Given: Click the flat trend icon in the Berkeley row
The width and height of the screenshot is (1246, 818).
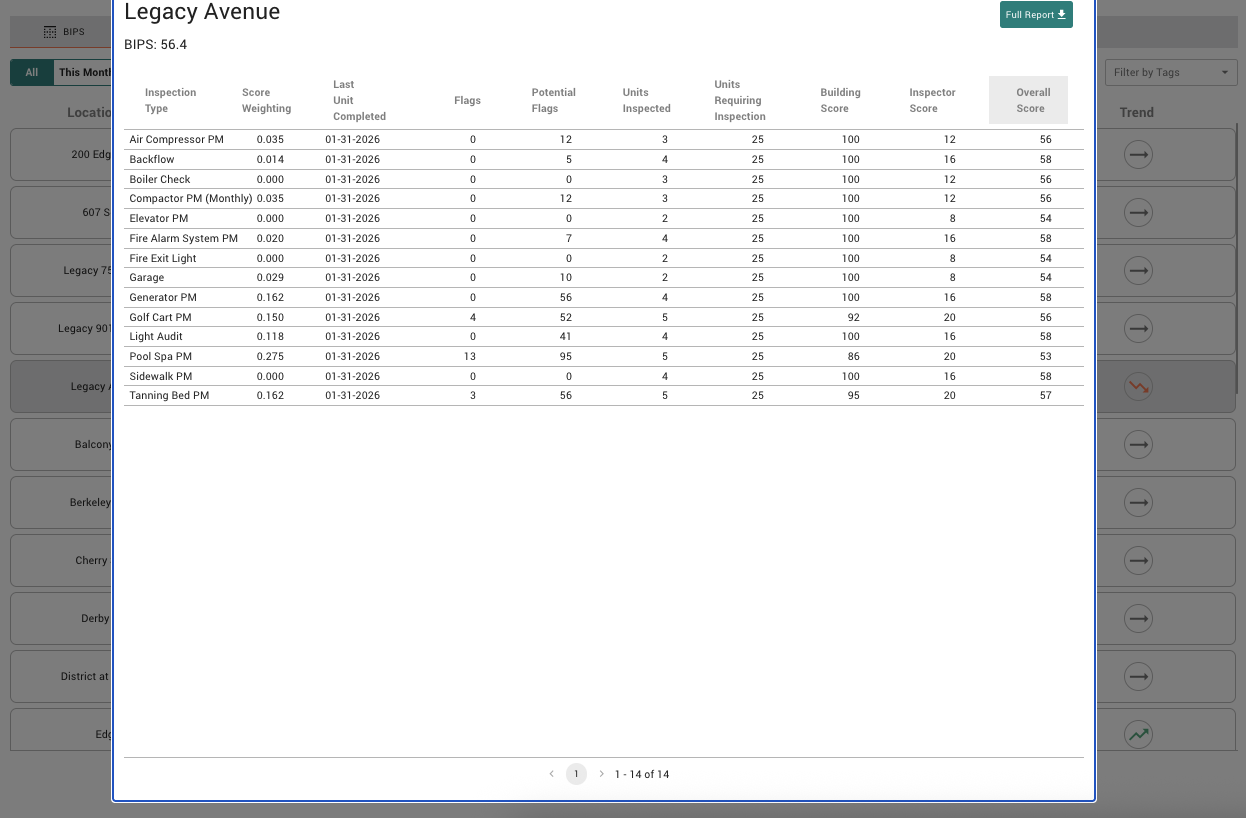Looking at the screenshot, I should click(1138, 502).
